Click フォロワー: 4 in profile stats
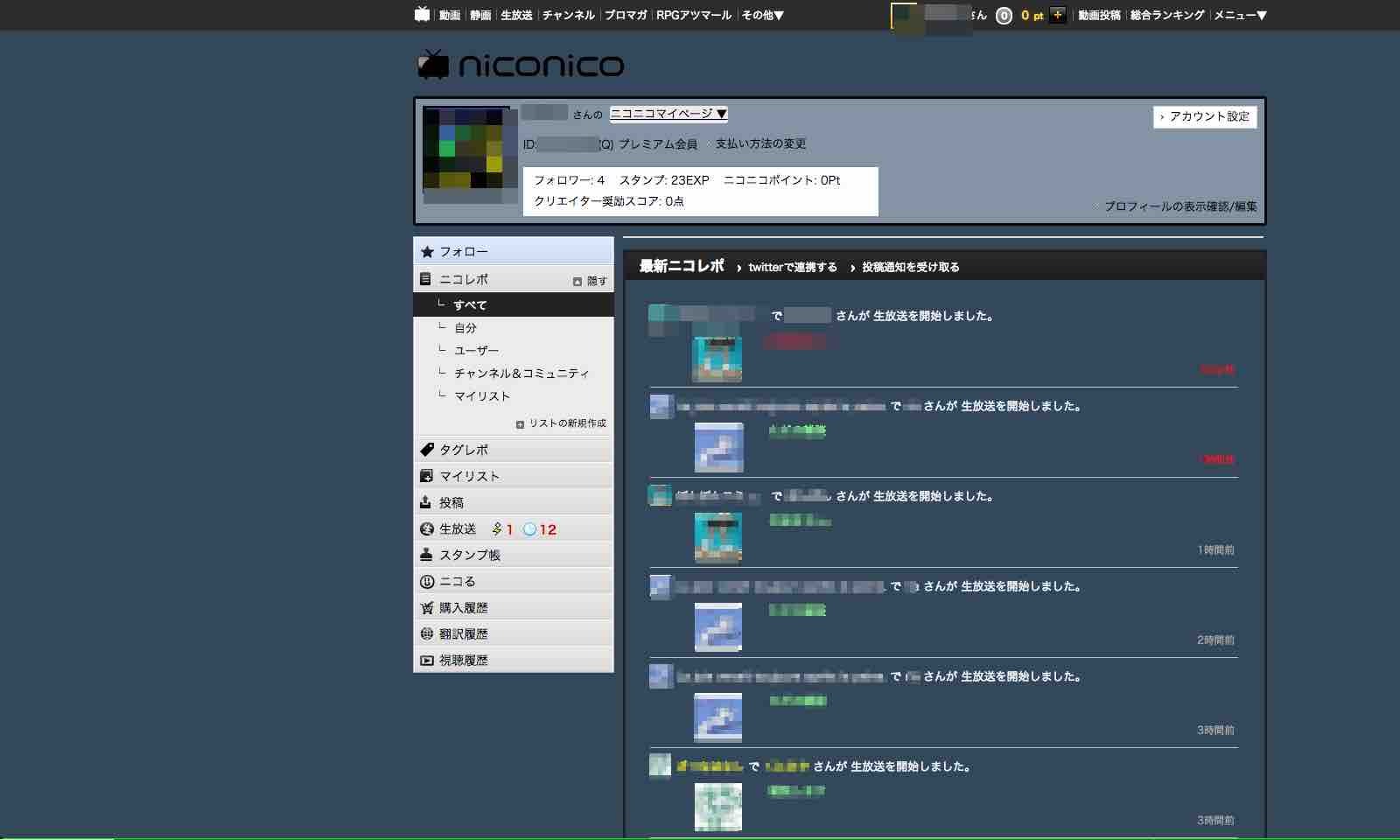This screenshot has height=840, width=1400. 569,180
